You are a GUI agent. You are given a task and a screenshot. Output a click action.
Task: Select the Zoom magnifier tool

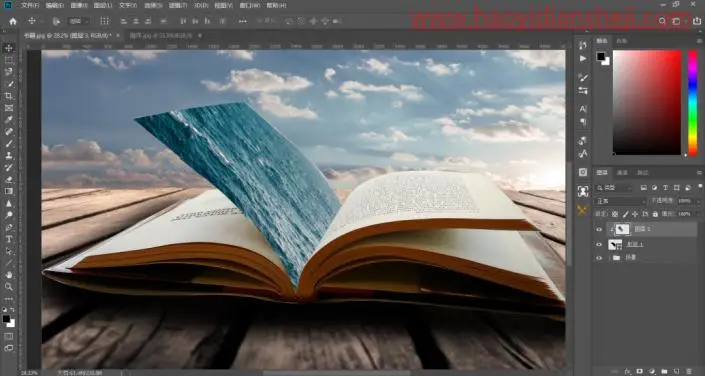click(x=9, y=286)
